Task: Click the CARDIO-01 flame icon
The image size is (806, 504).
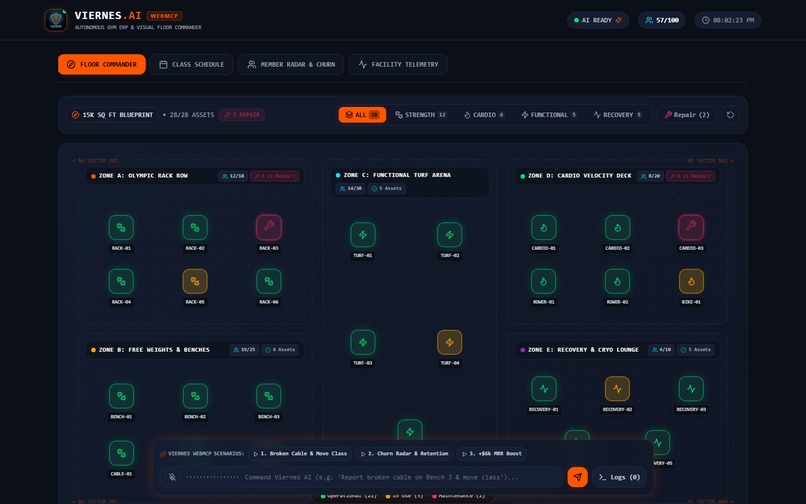Action: point(544,227)
